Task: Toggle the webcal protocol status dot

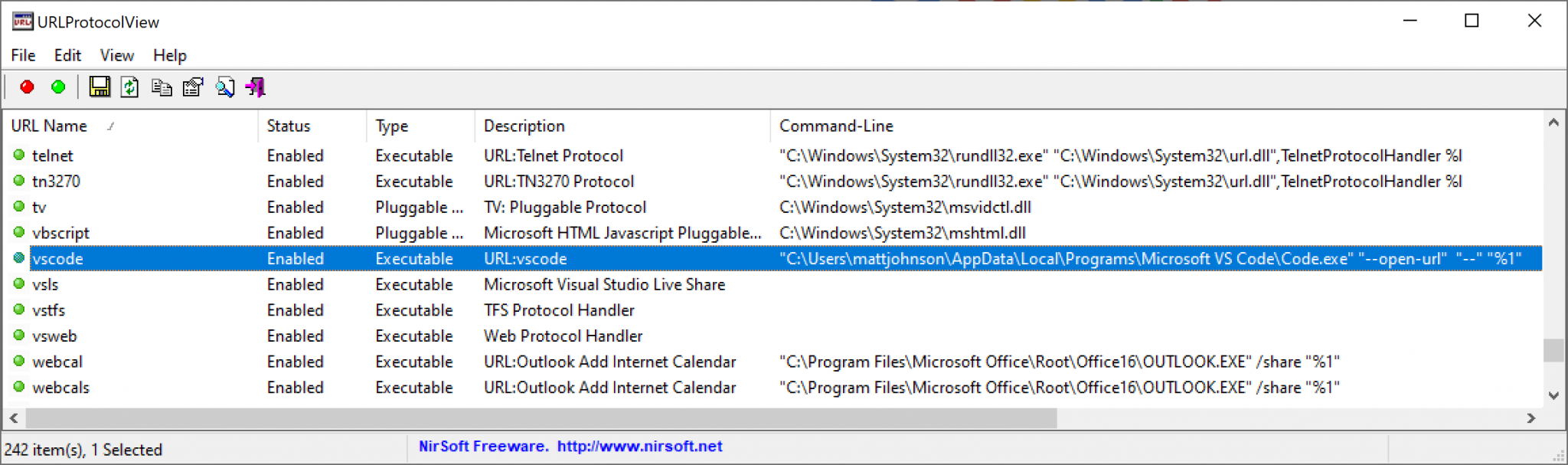Action: pos(18,362)
